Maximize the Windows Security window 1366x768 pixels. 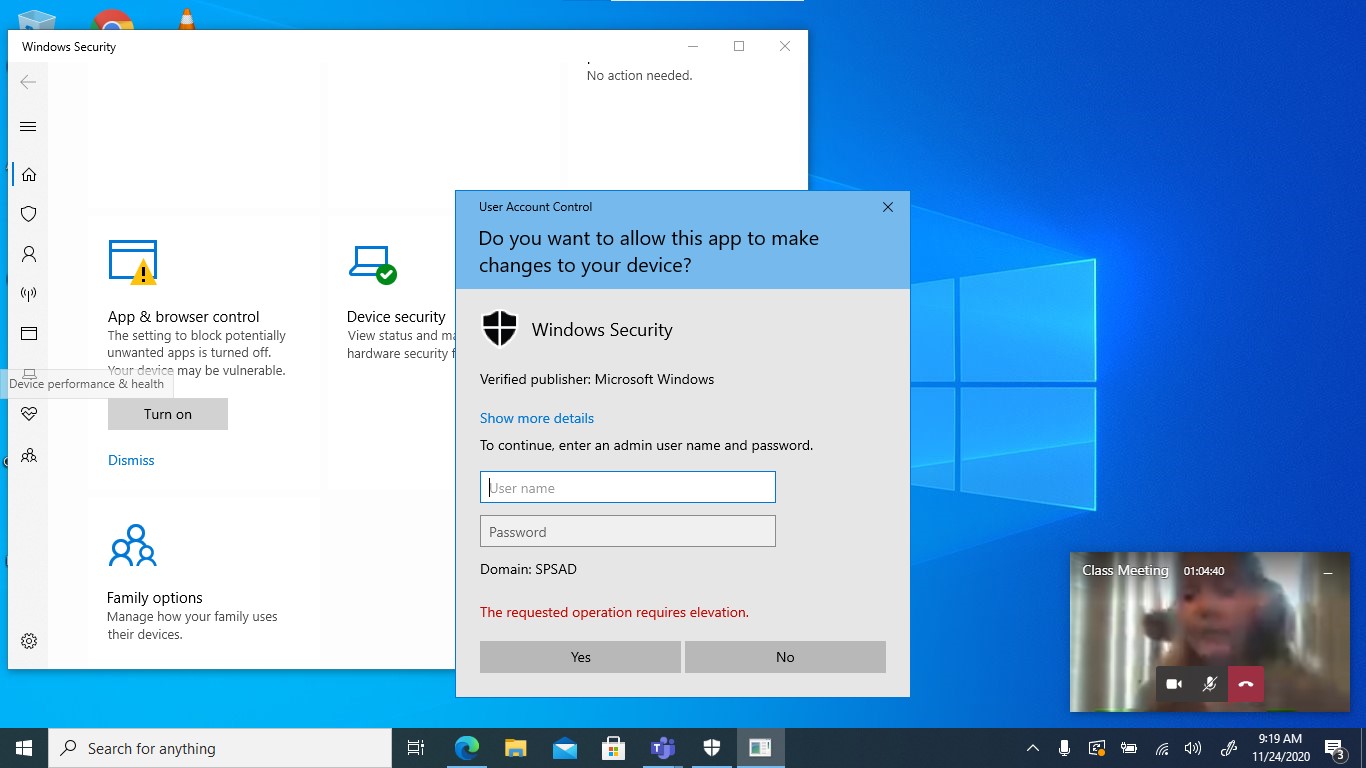pyautogui.click(x=739, y=46)
